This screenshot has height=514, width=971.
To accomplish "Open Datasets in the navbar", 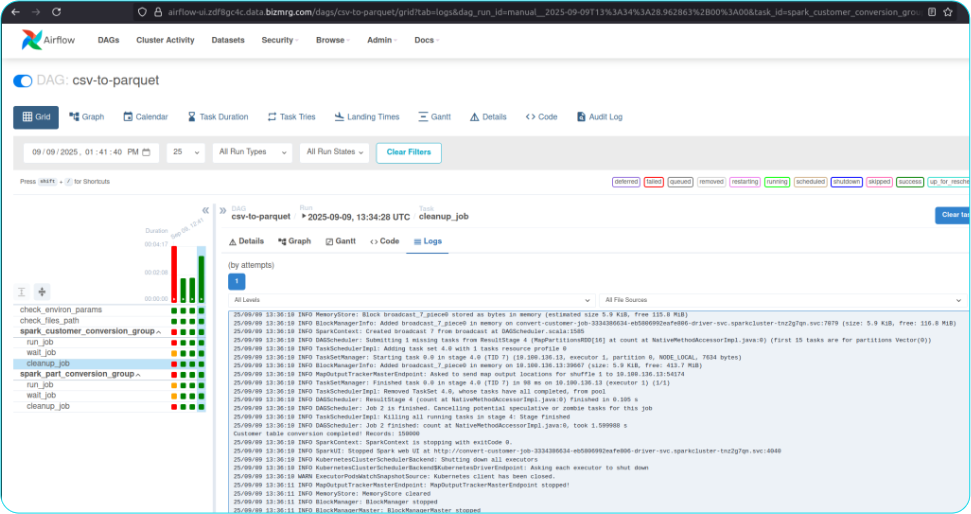I will click(x=228, y=40).
